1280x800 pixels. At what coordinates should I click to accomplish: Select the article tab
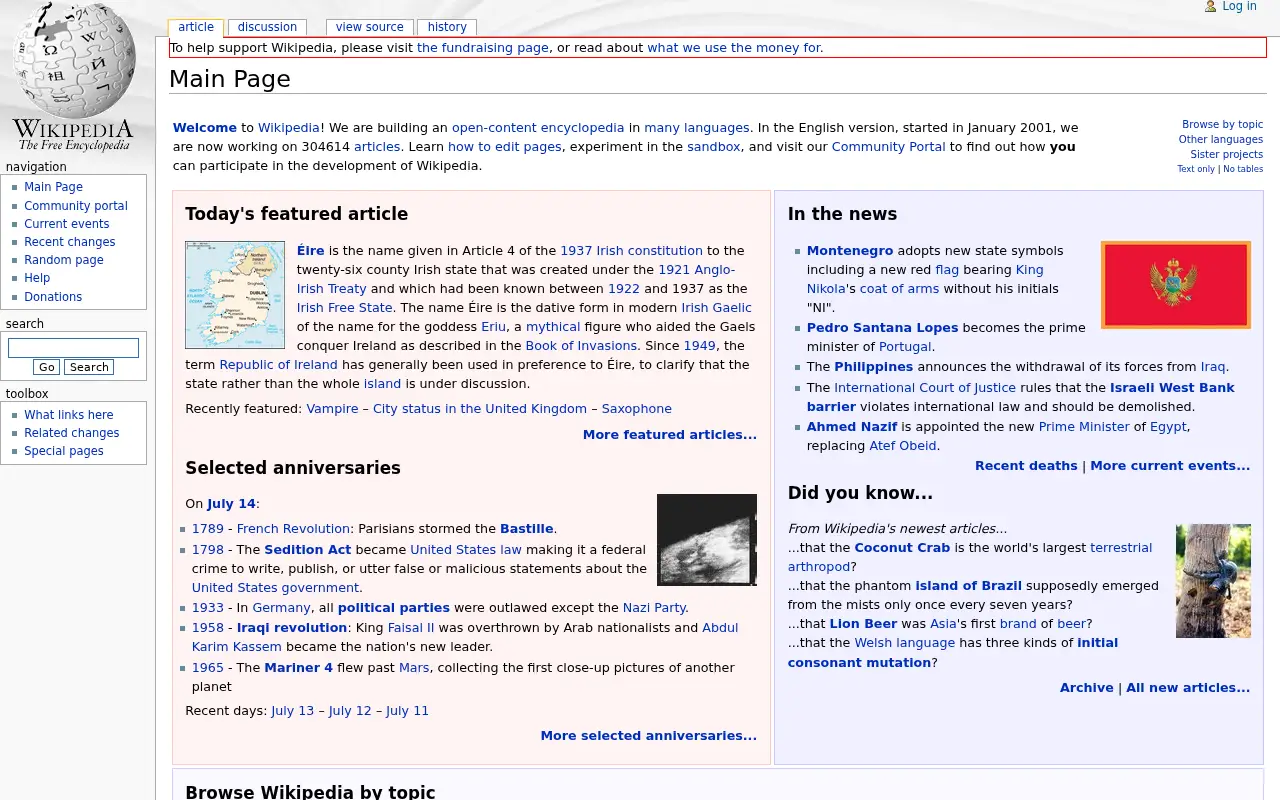click(196, 27)
